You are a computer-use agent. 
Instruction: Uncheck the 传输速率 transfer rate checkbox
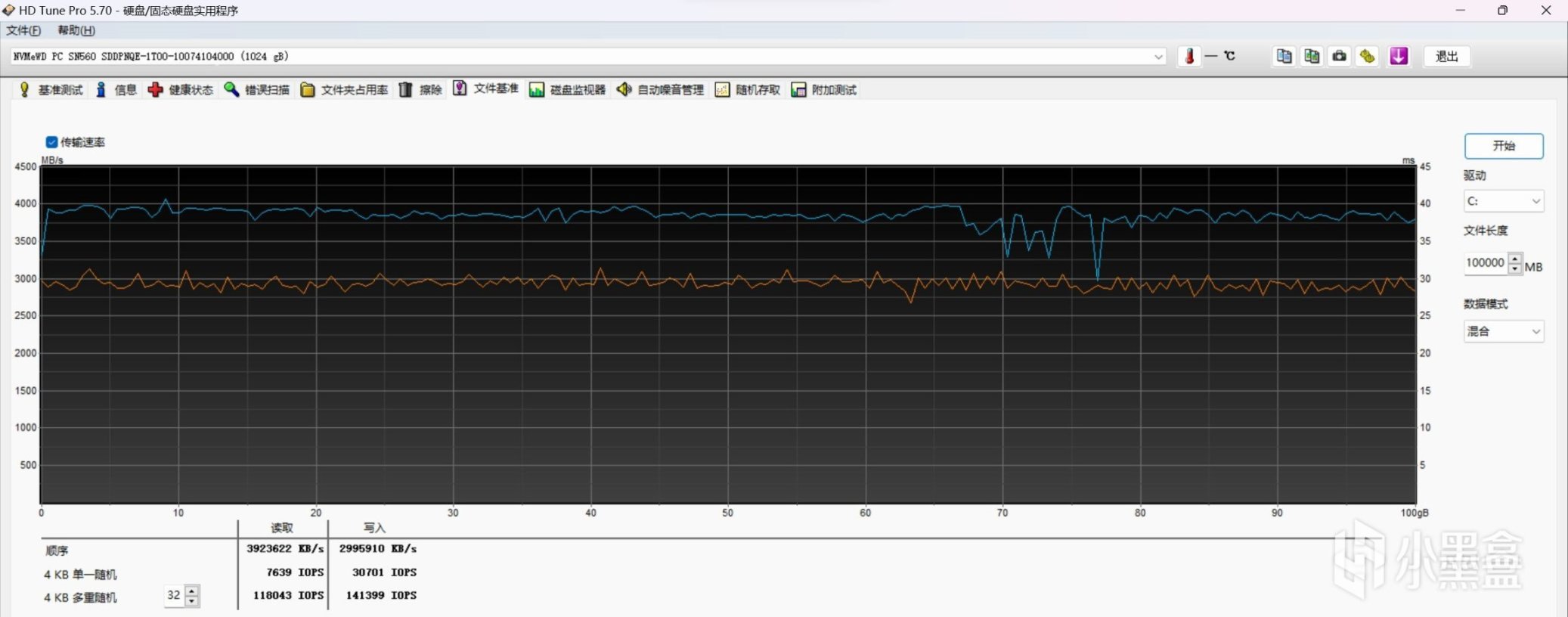52,142
